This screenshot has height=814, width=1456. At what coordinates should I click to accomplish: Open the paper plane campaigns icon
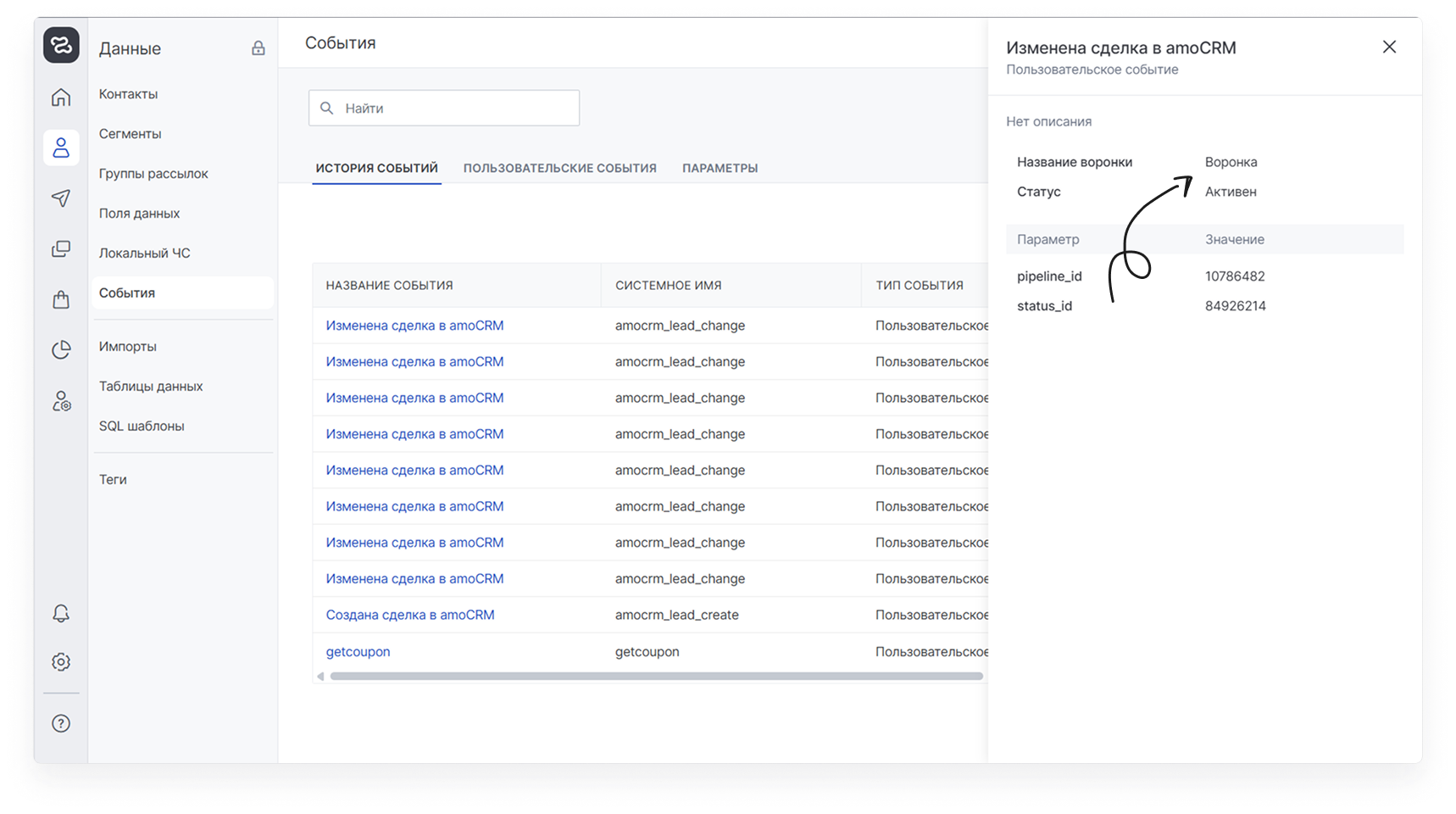point(61,198)
